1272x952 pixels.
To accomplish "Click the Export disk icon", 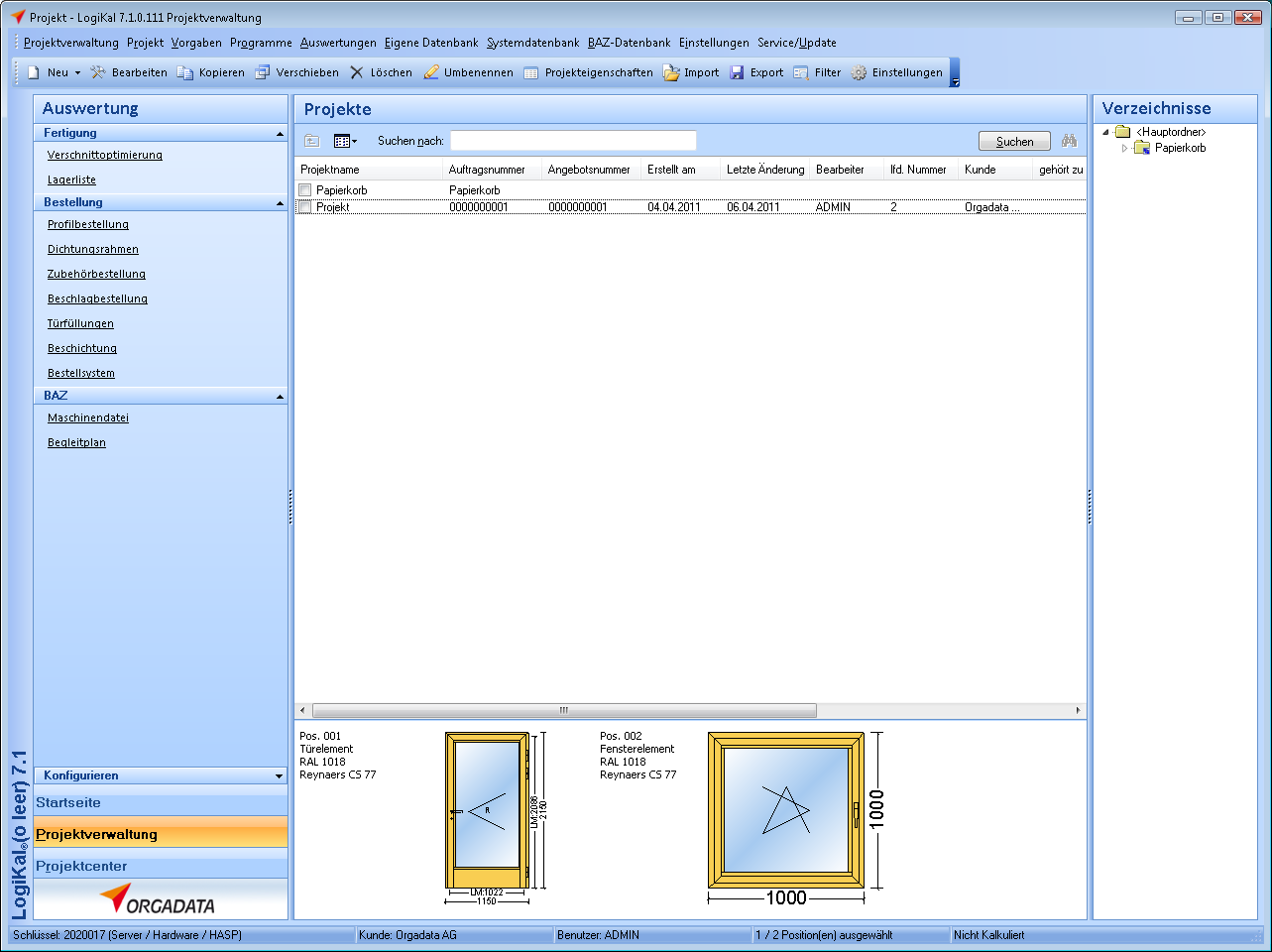I will [737, 72].
